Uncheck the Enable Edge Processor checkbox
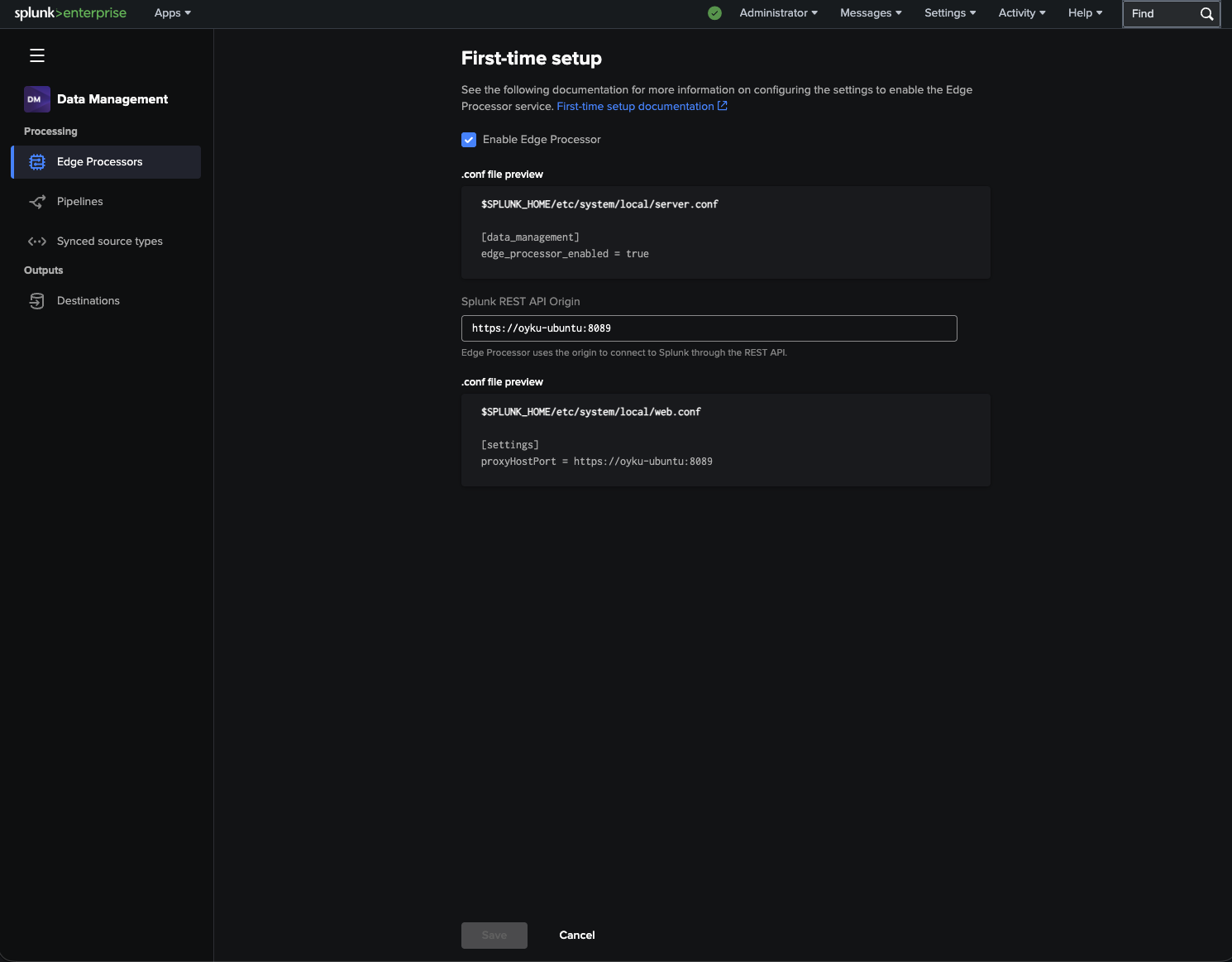Image resolution: width=1232 pixels, height=962 pixels. click(x=469, y=140)
